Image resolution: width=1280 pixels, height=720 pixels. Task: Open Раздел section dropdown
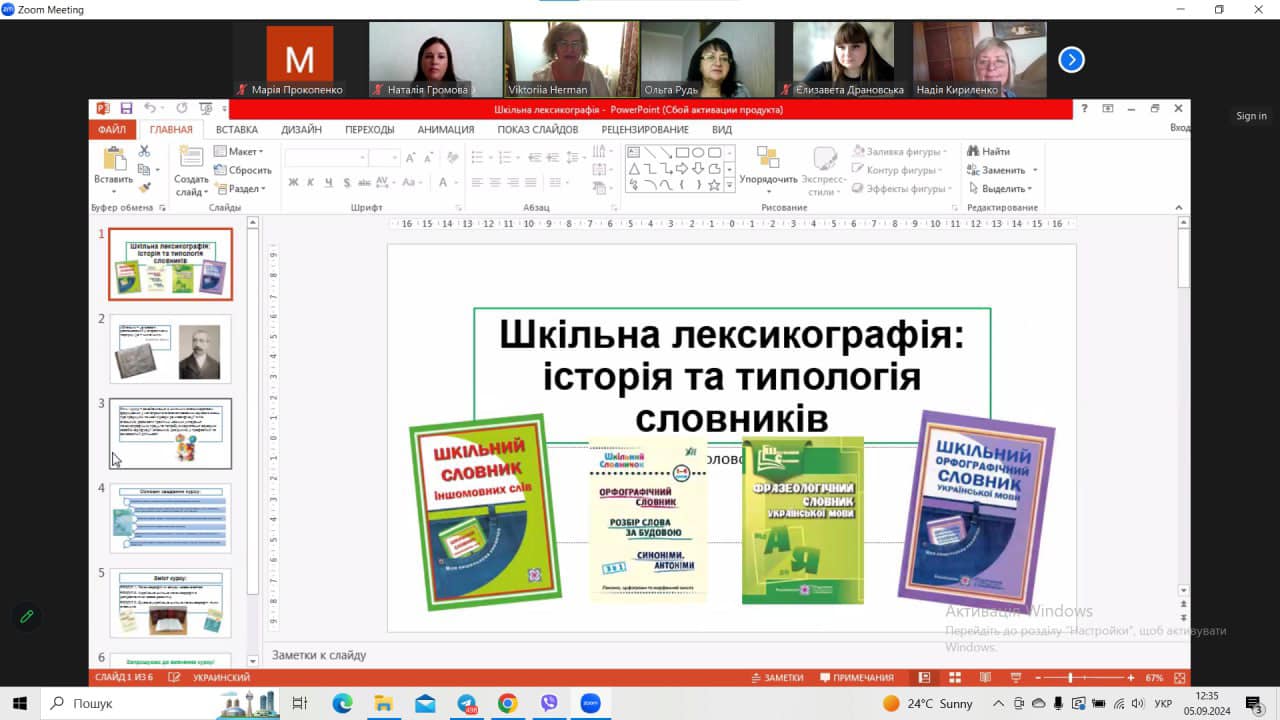tap(240, 188)
